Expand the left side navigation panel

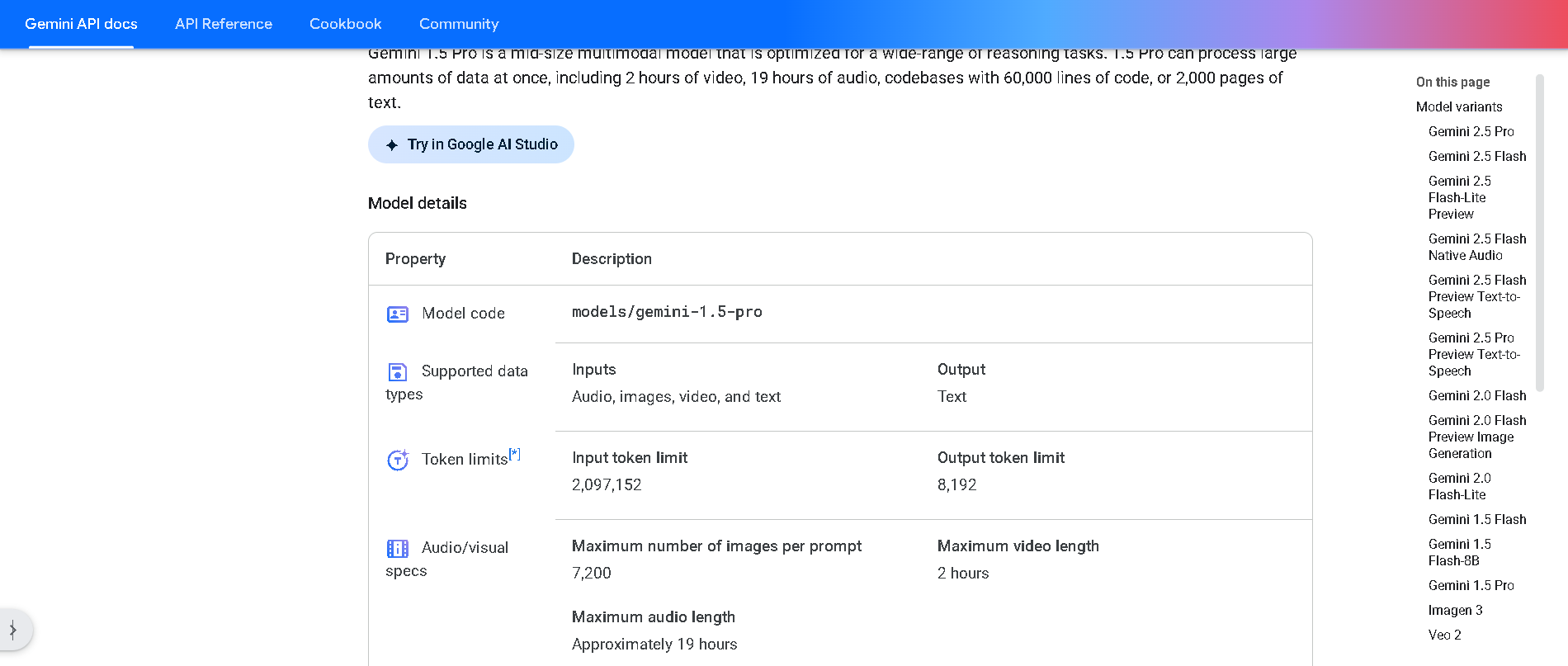point(14,631)
